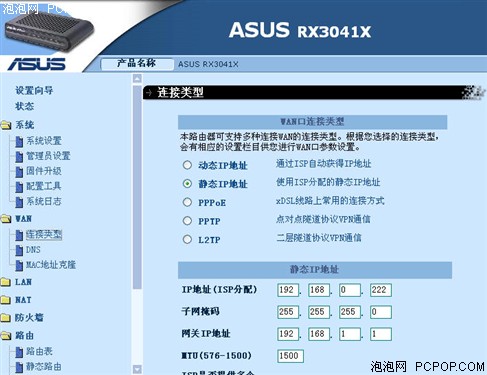Expand the LAN menu section
Screen dimensions: 487x375
pos(23,282)
